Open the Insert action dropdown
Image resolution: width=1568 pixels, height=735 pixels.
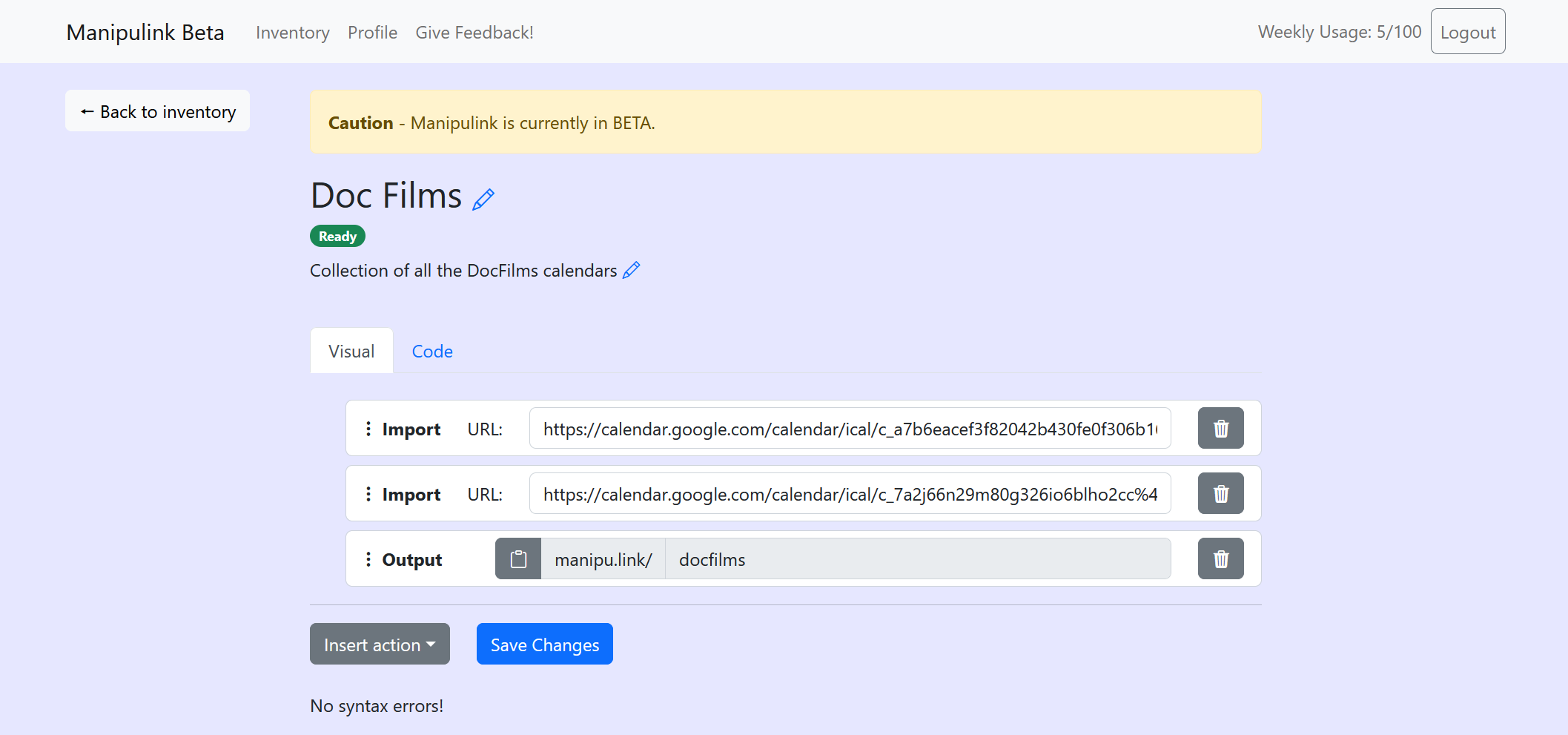(x=380, y=644)
